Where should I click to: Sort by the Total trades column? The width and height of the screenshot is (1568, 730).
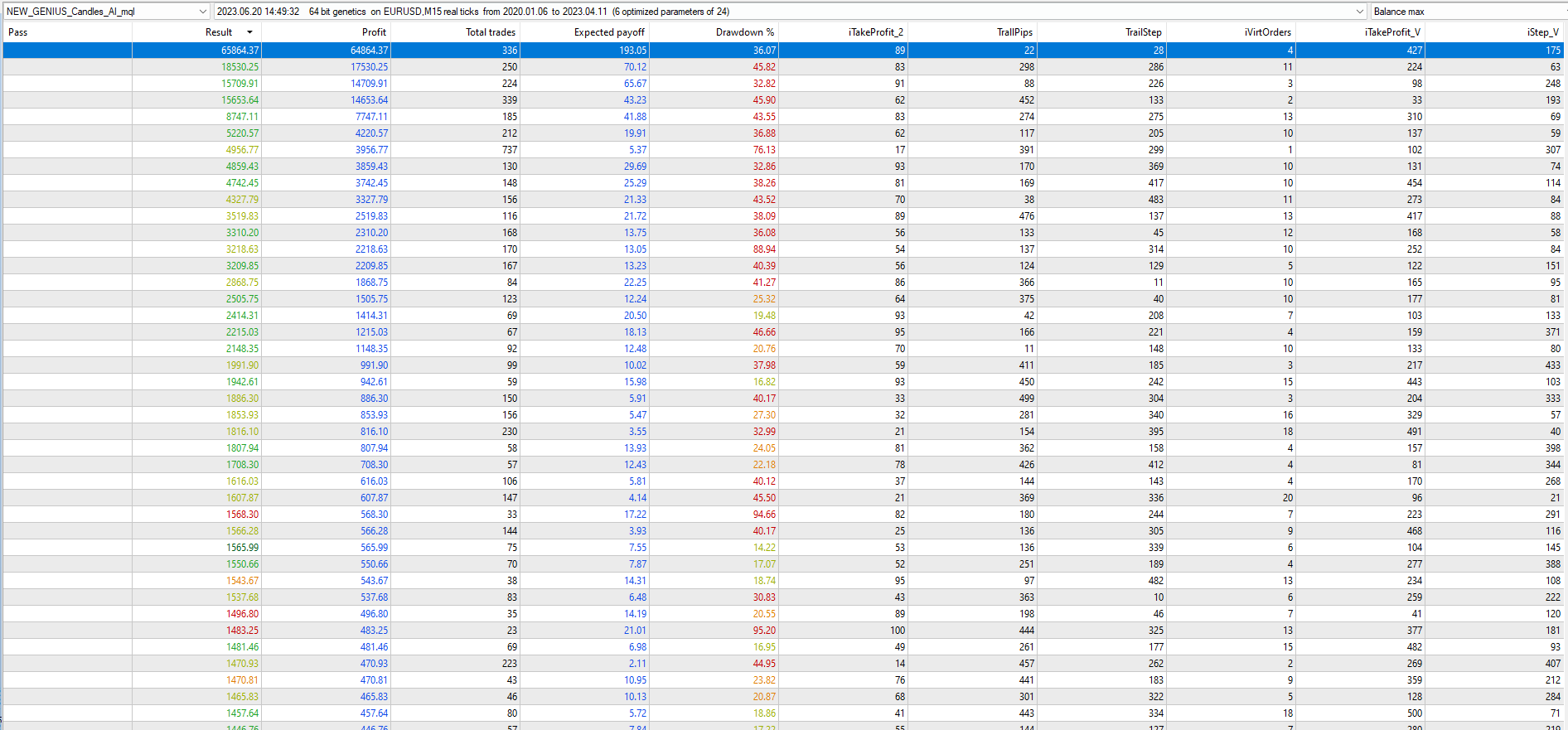tap(490, 32)
